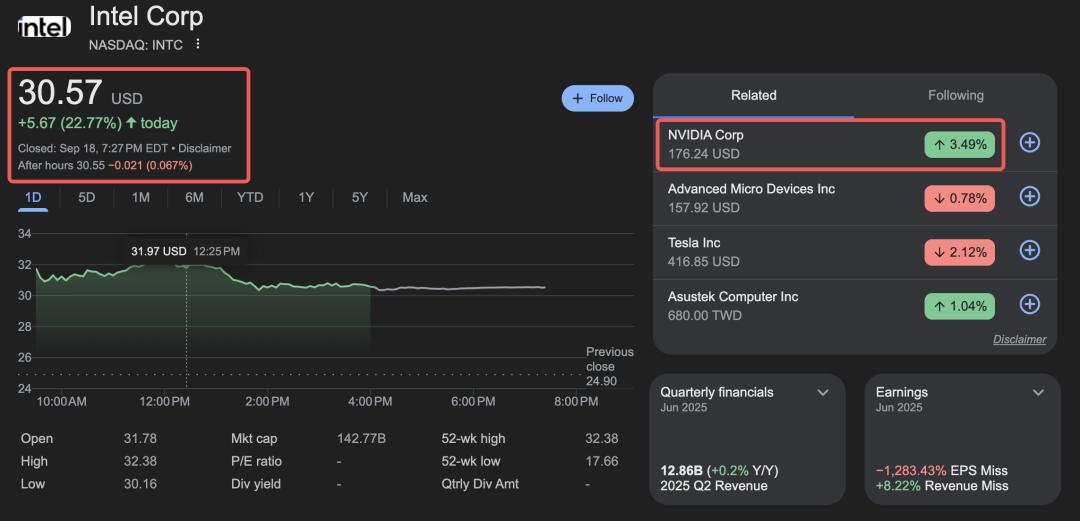
Task: Select the Related tab
Action: [x=753, y=96]
